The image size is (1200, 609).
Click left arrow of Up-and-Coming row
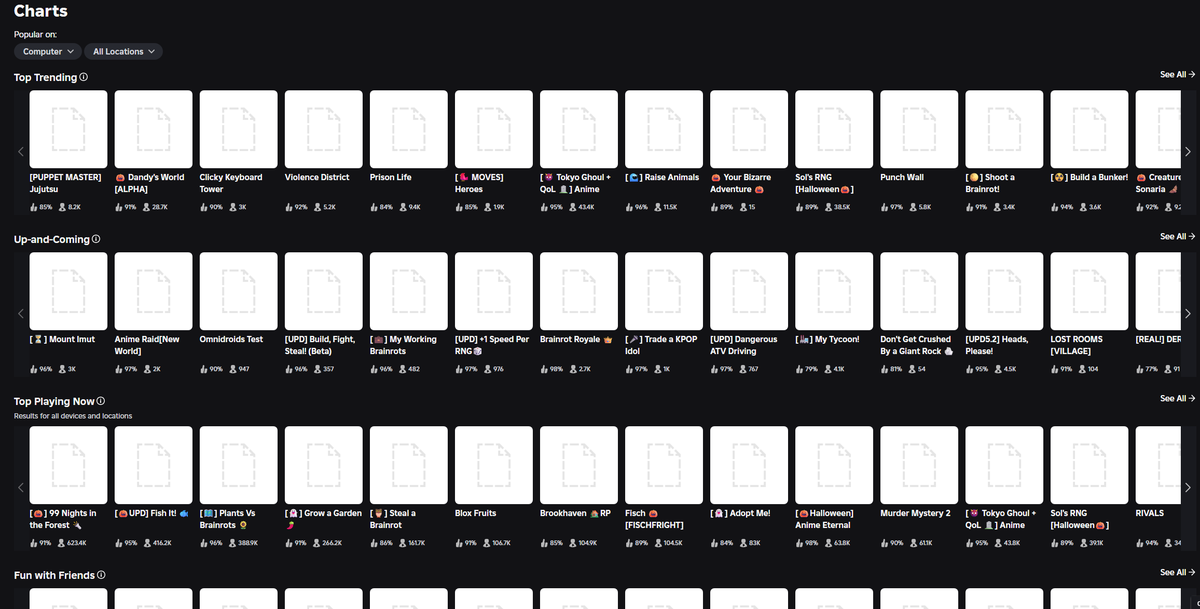20,314
